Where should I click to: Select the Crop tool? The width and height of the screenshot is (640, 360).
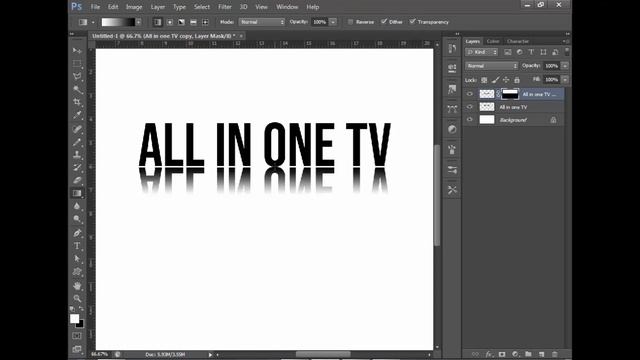coord(77,102)
